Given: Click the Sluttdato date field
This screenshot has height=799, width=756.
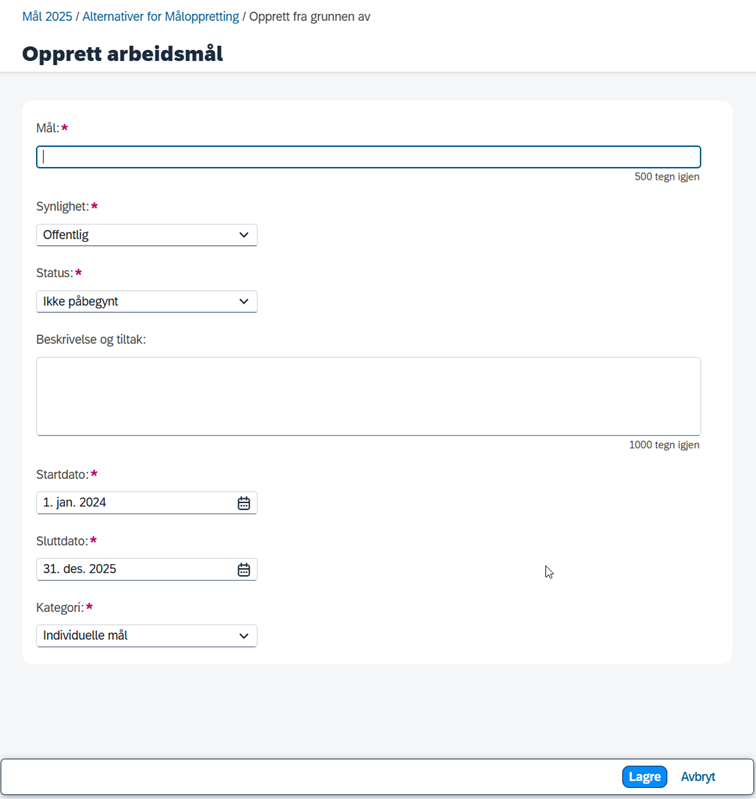Looking at the screenshot, I should (x=147, y=569).
